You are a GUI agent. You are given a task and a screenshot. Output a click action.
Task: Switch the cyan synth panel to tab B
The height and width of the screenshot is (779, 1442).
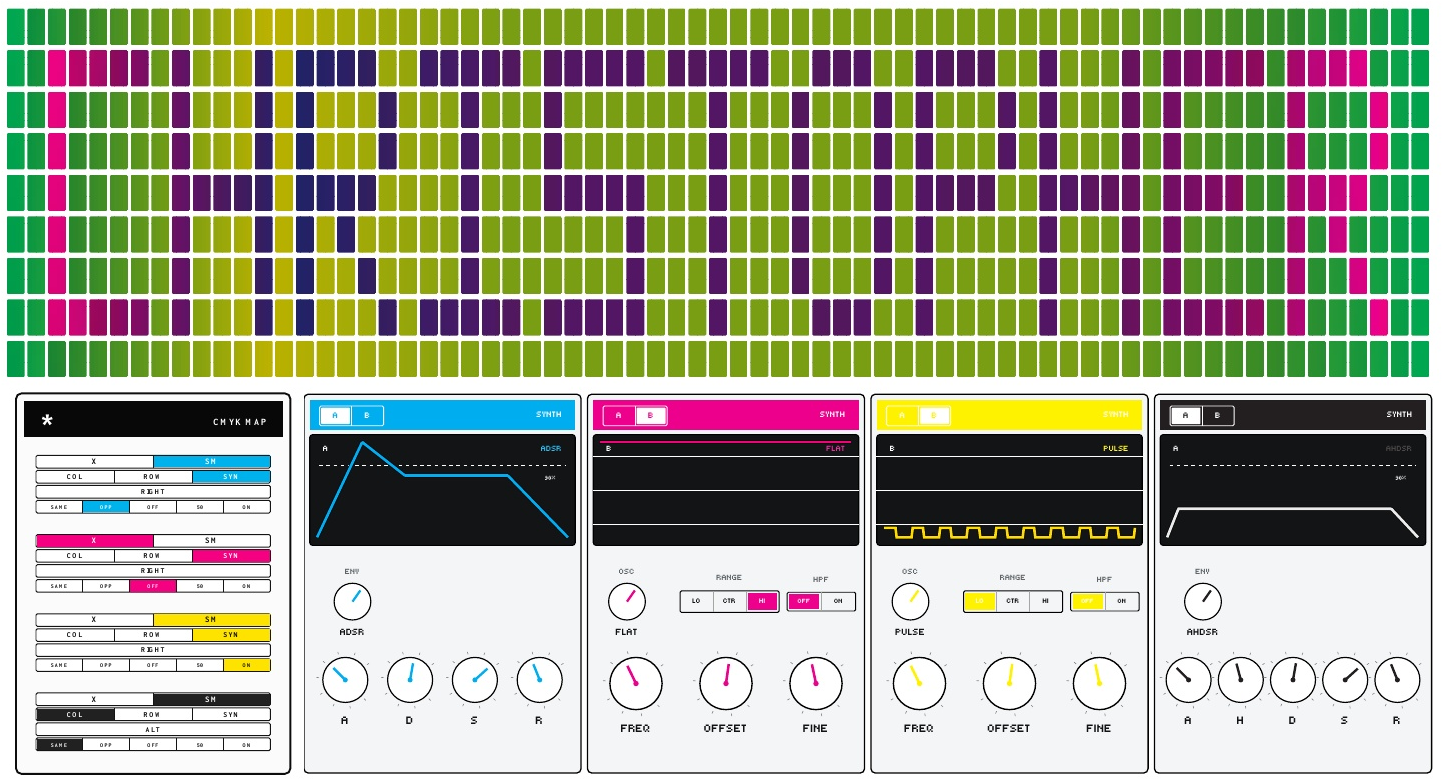click(367, 415)
